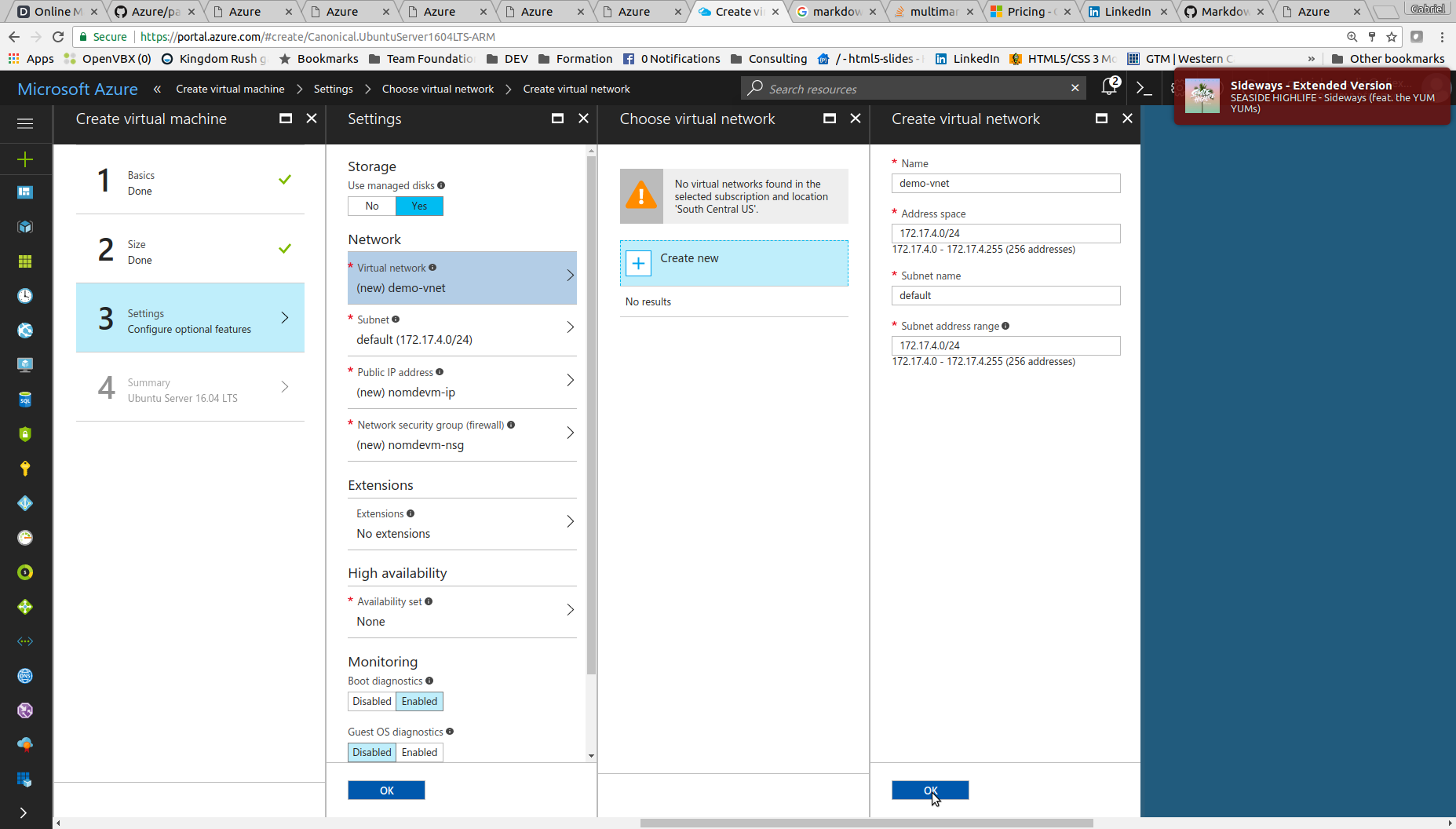Screen dimensions: 1456x829
Task: Click the Settings breadcrumb item
Action: [x=333, y=89]
